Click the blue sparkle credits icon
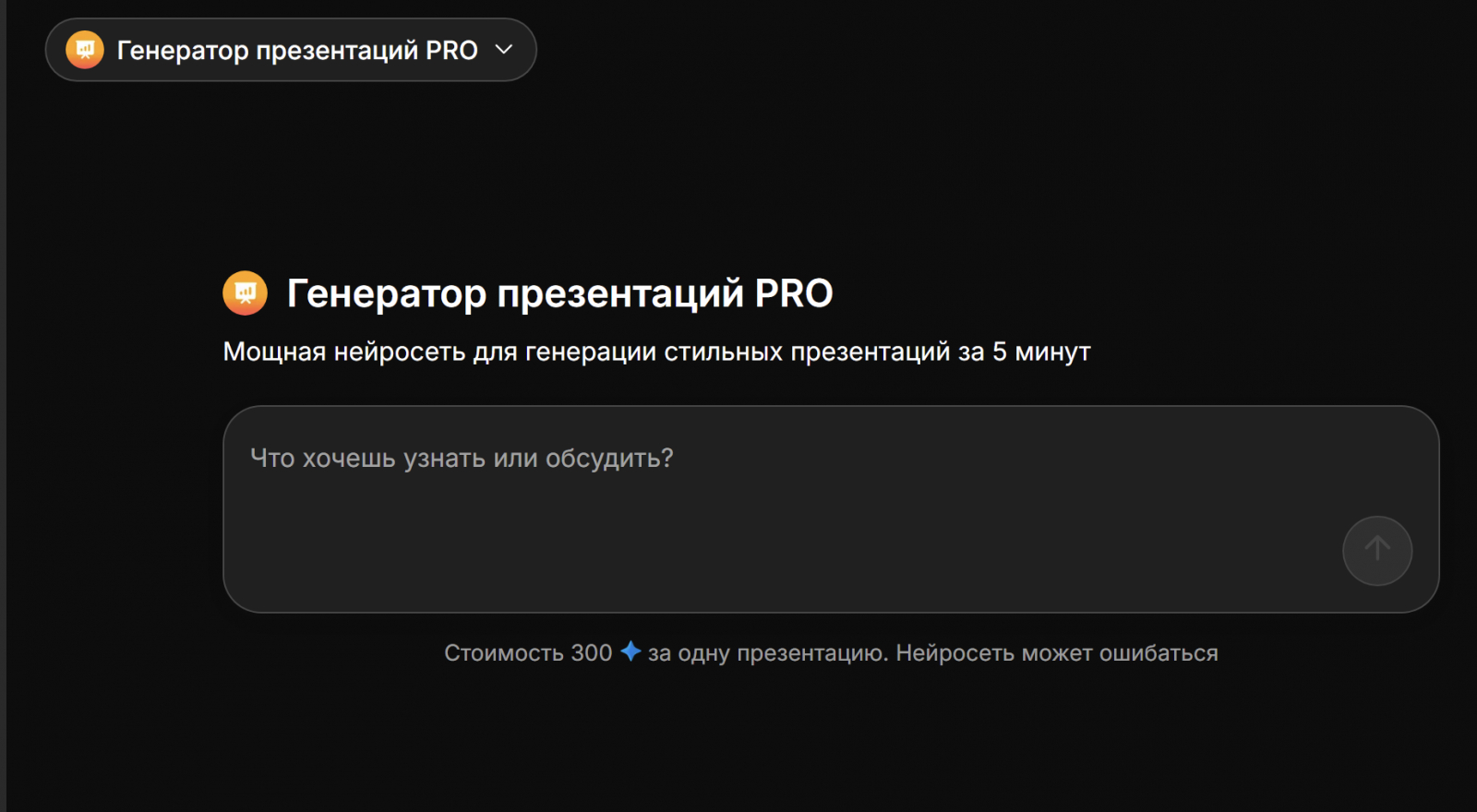1477x812 pixels. (630, 651)
